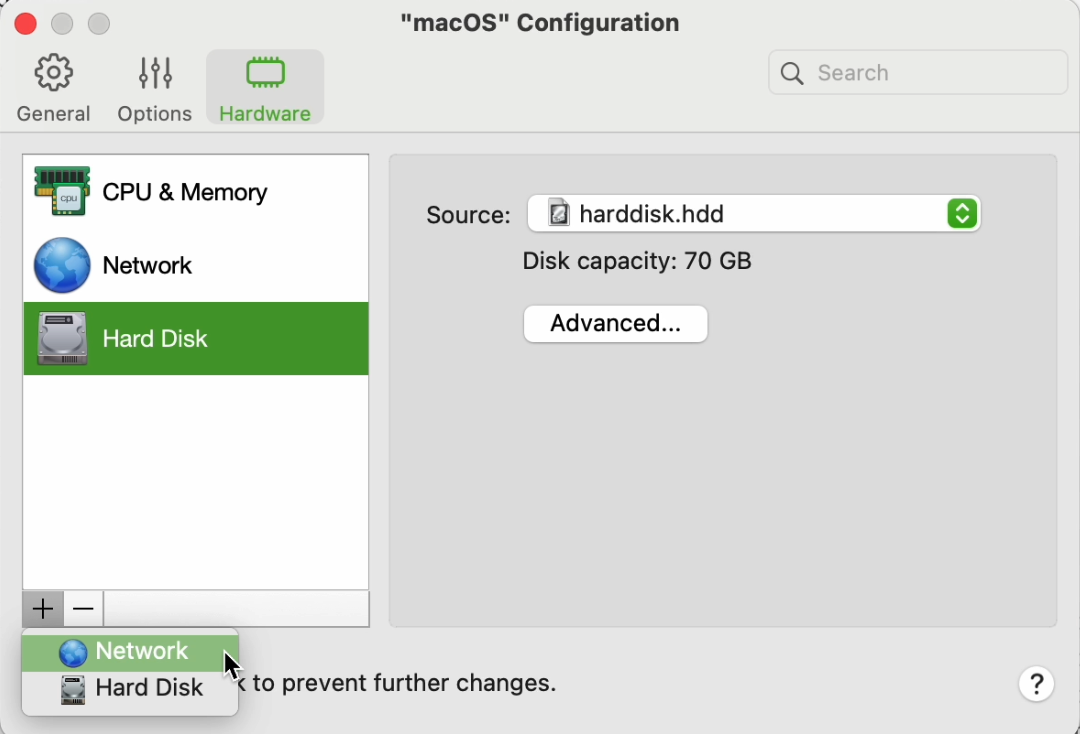Select the Network globe in the sidebar list

tap(62, 265)
